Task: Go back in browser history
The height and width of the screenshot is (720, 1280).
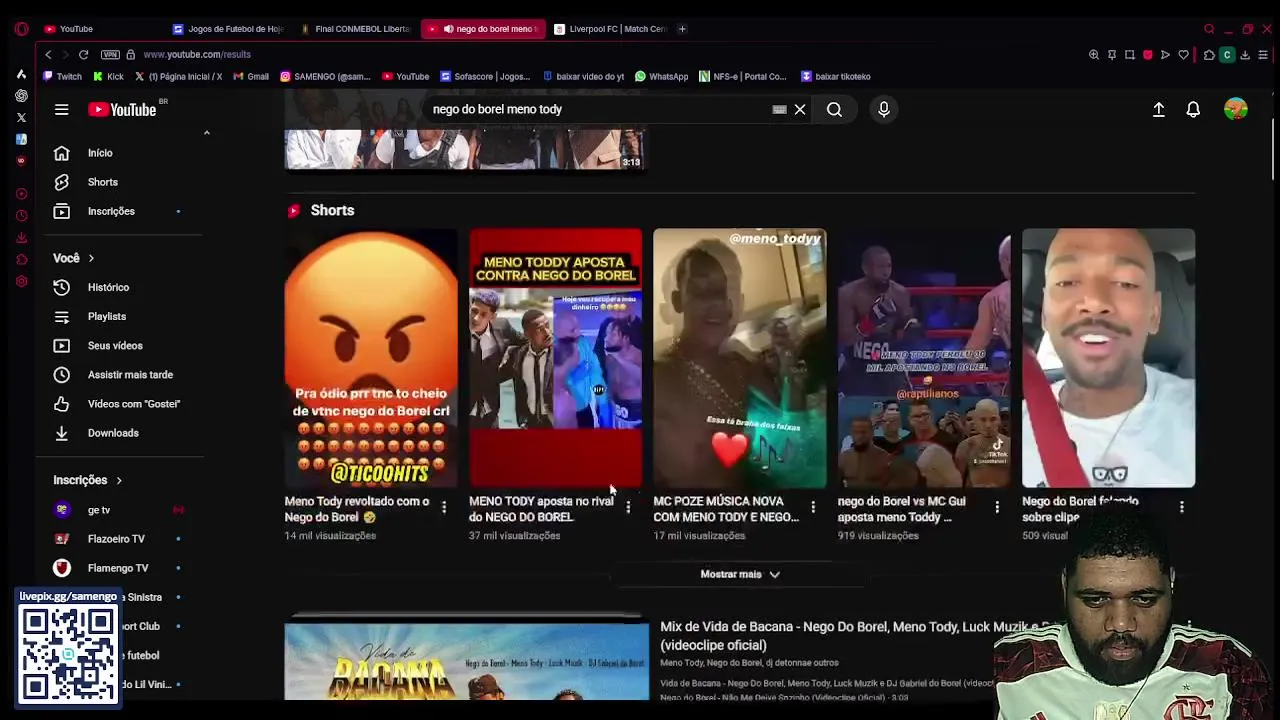Action: pyautogui.click(x=48, y=55)
